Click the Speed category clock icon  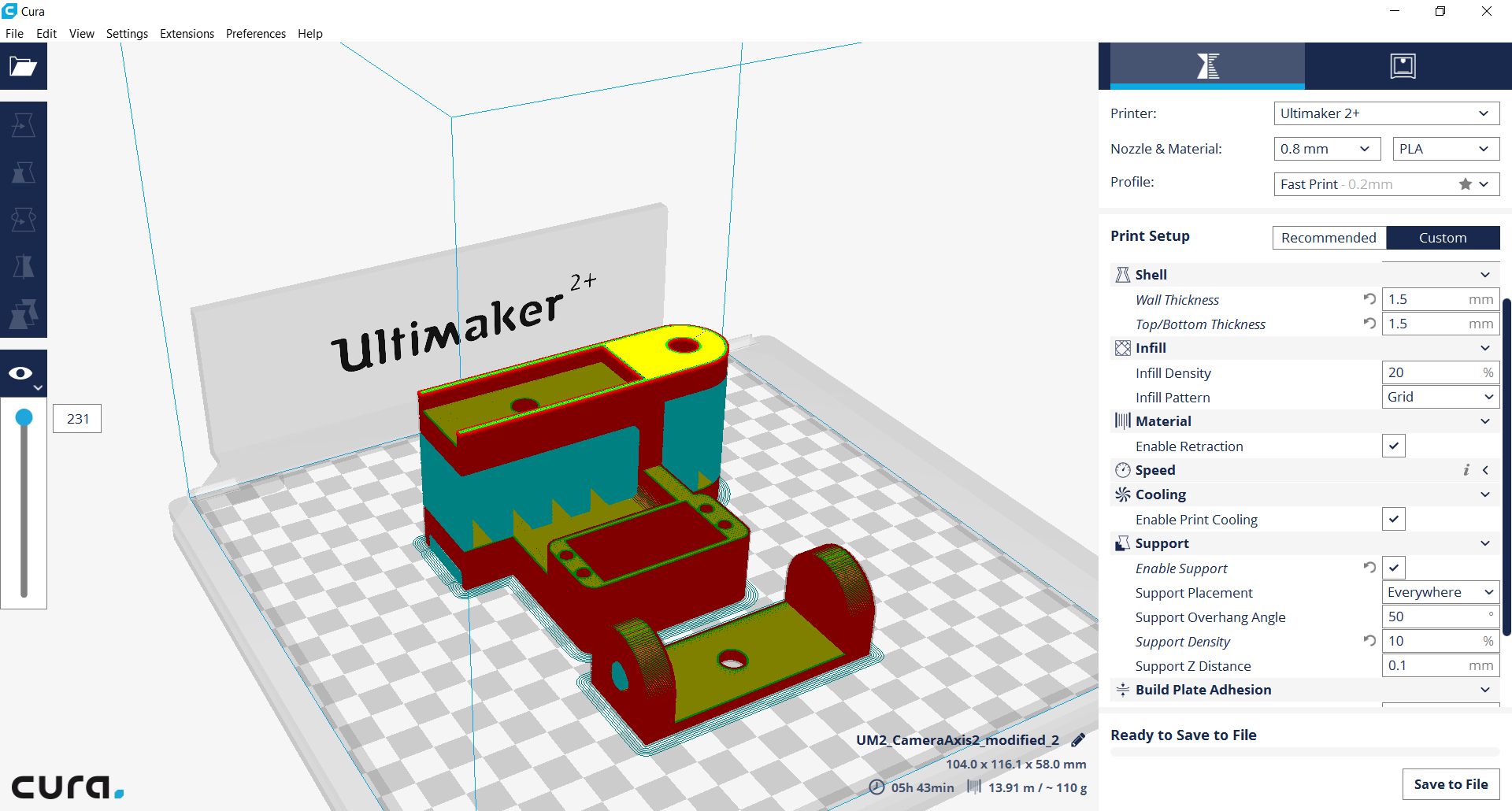tap(1123, 470)
